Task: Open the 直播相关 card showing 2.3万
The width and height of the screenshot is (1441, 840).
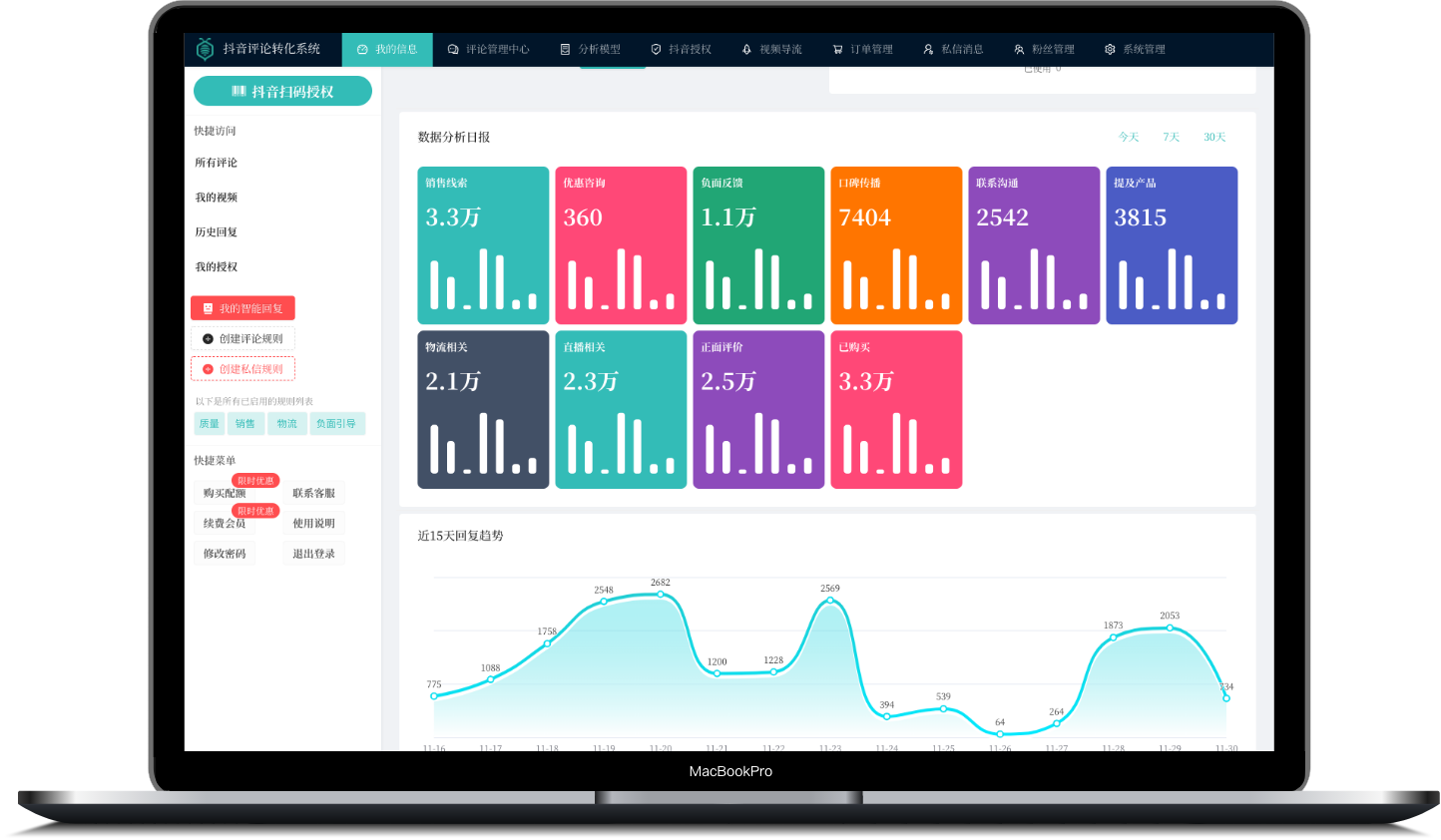Action: click(621, 410)
